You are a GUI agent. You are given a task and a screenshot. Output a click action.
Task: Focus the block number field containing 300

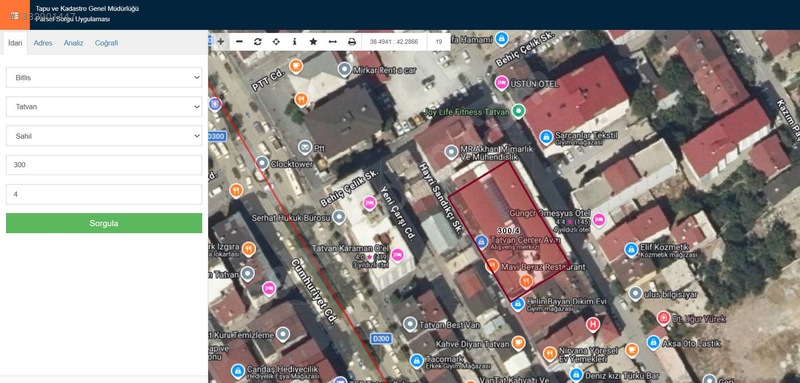[104, 165]
